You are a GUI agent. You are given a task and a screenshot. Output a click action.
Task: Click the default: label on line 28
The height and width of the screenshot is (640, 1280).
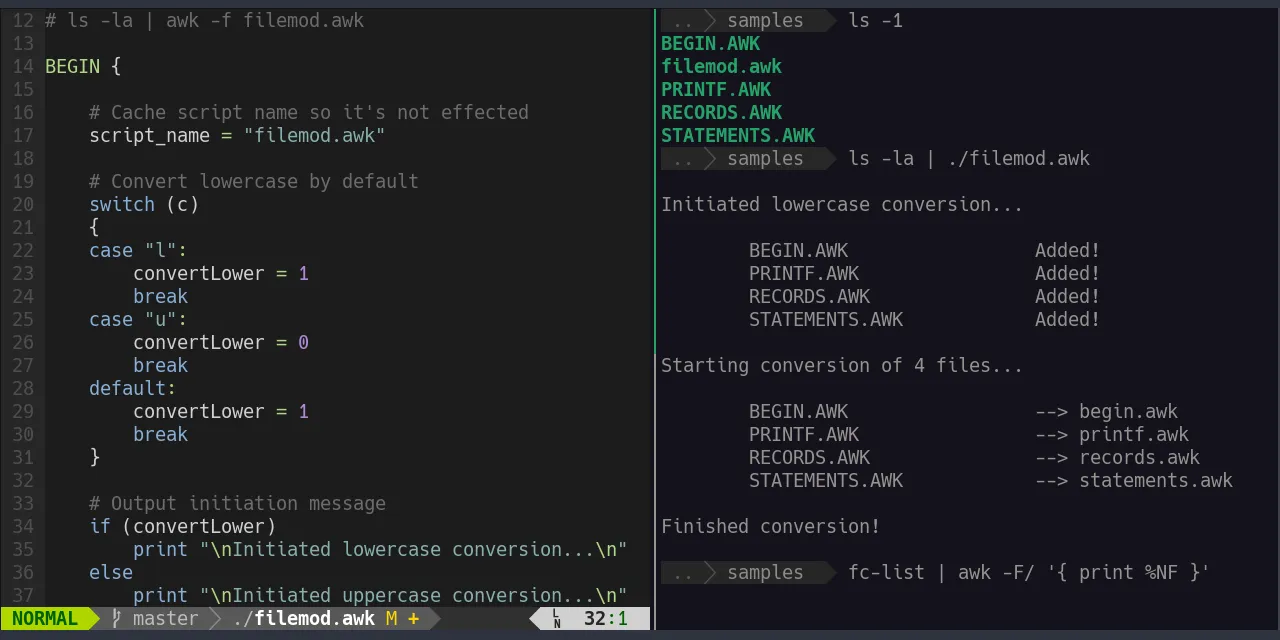coord(132,389)
